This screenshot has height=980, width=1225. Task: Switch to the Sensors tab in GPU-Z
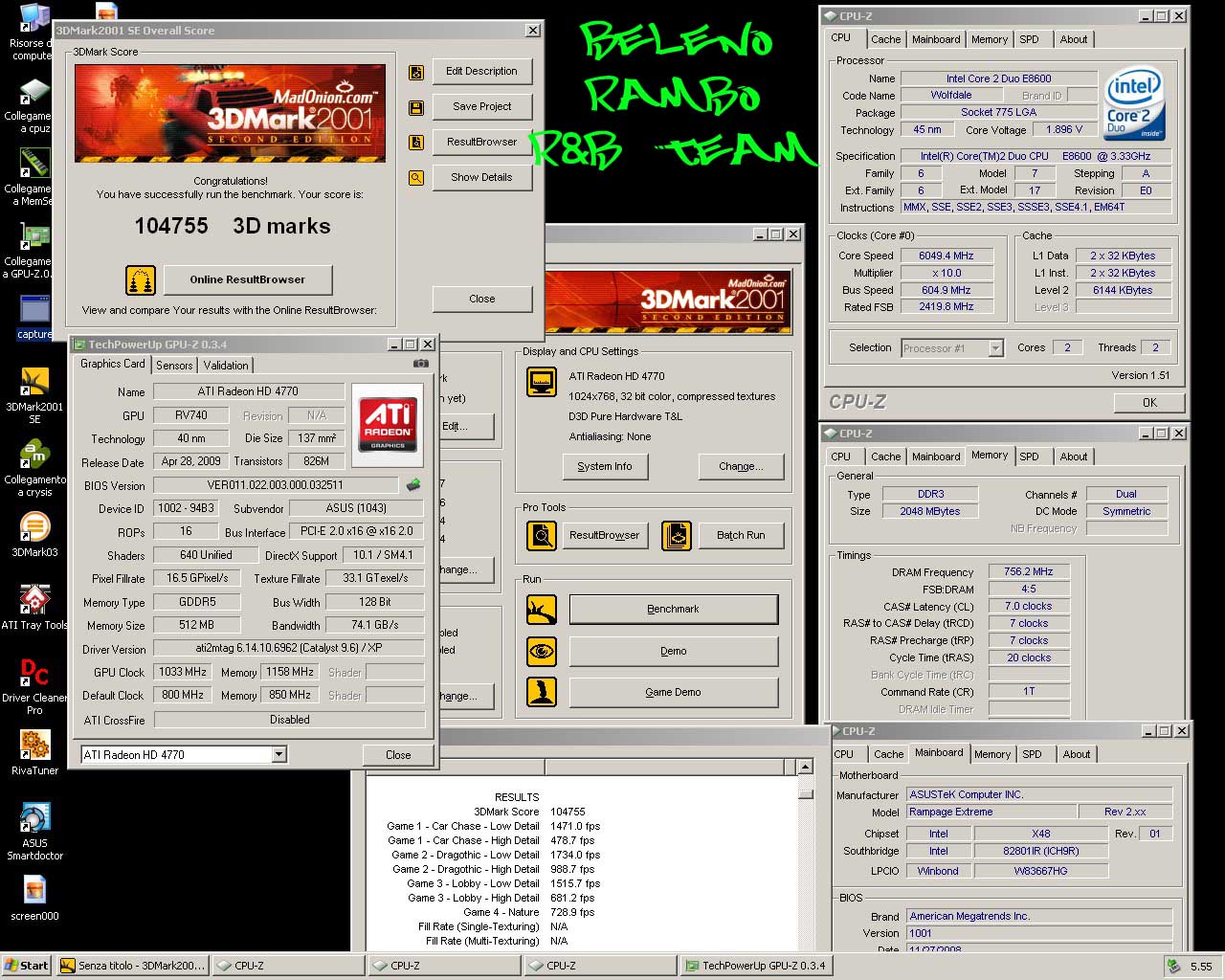pyautogui.click(x=174, y=366)
